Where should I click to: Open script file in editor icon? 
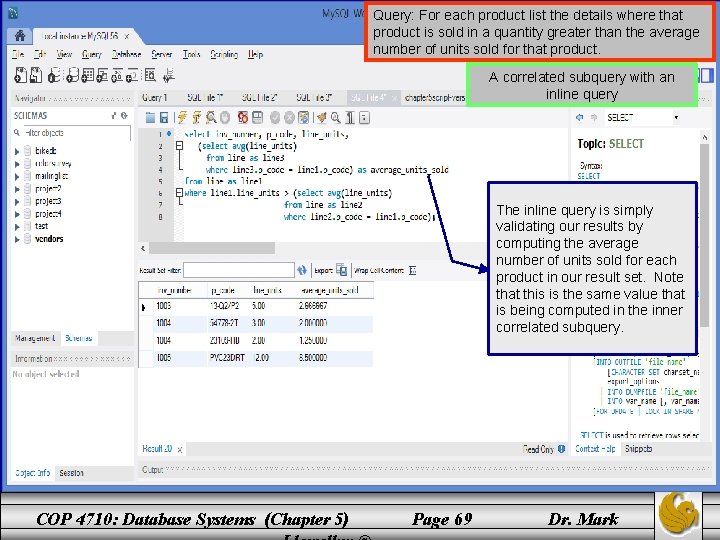[150, 118]
